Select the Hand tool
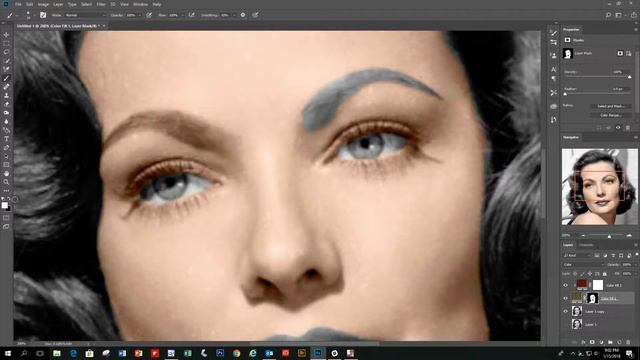The height and width of the screenshot is (360, 640). 6,173
